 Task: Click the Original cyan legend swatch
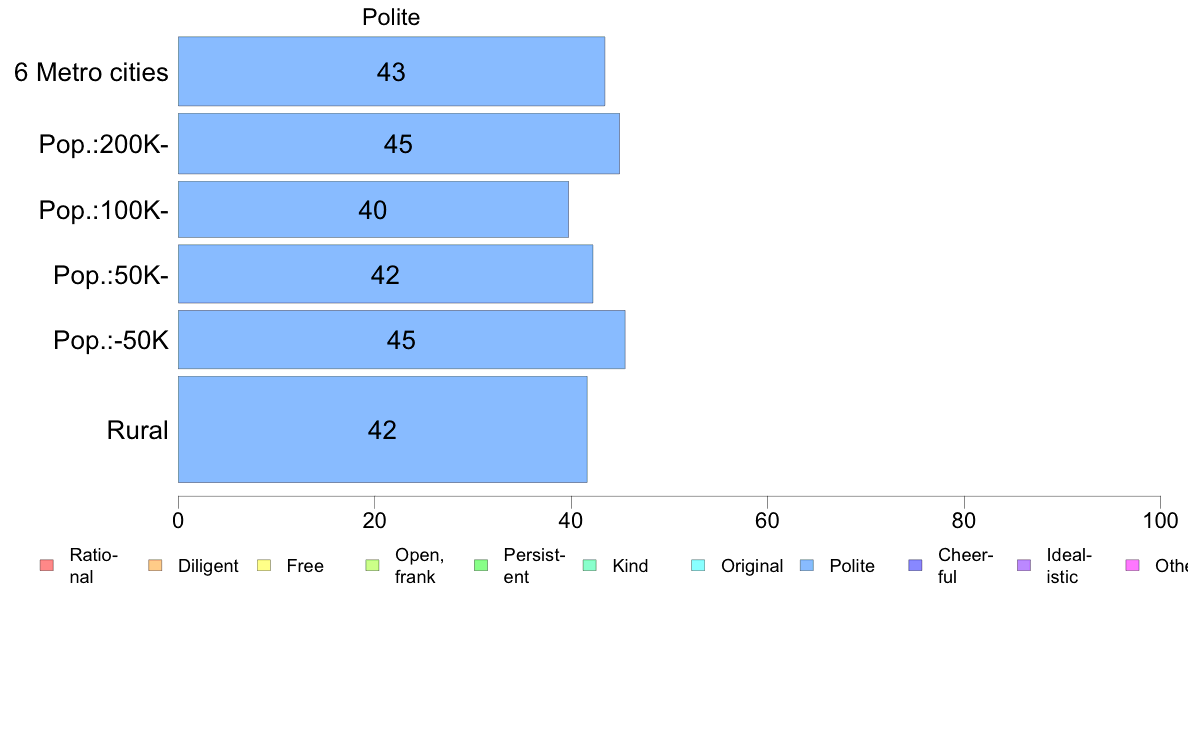click(x=699, y=565)
